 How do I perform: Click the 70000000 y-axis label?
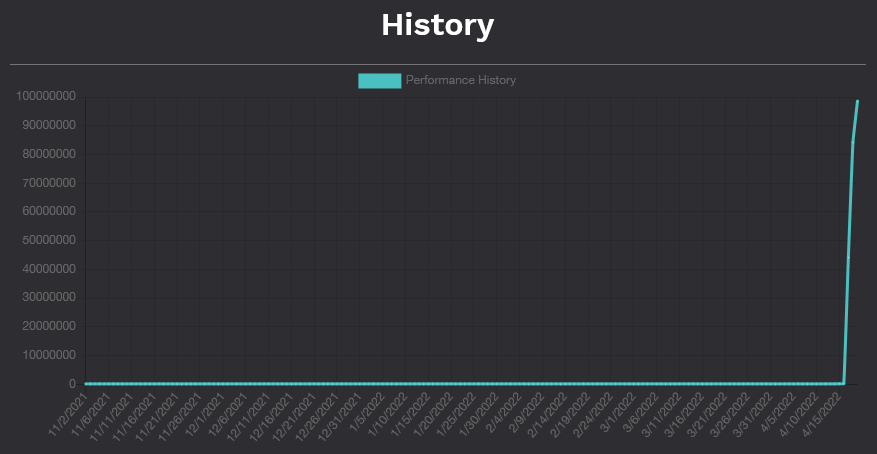(x=48, y=183)
